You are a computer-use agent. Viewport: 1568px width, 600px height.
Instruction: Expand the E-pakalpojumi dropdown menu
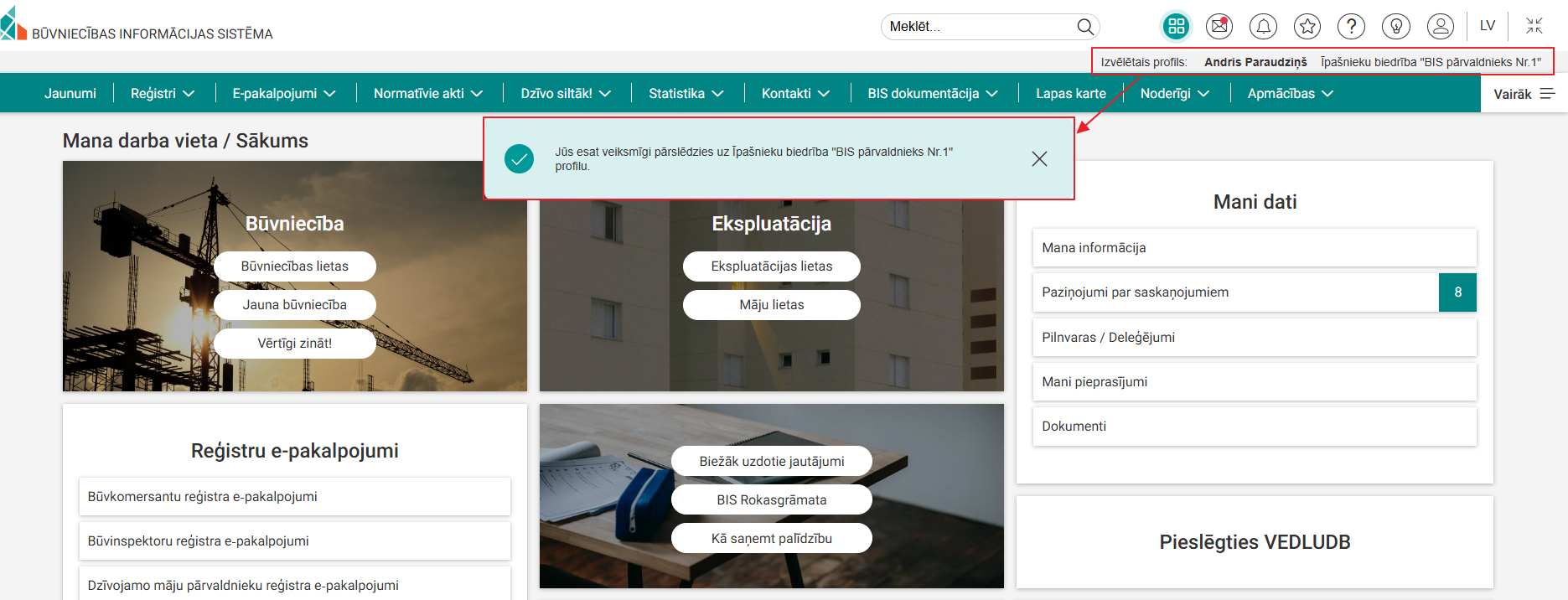point(284,94)
